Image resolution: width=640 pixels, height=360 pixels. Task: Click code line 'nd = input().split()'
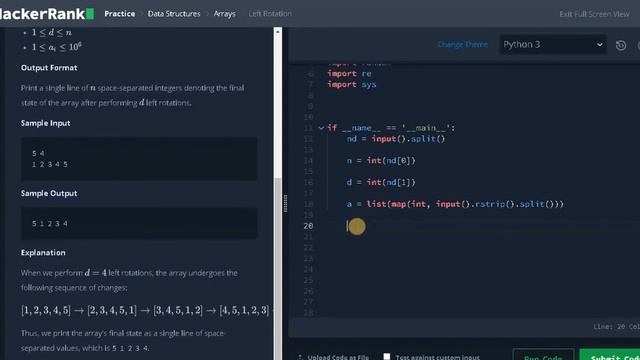(396, 139)
